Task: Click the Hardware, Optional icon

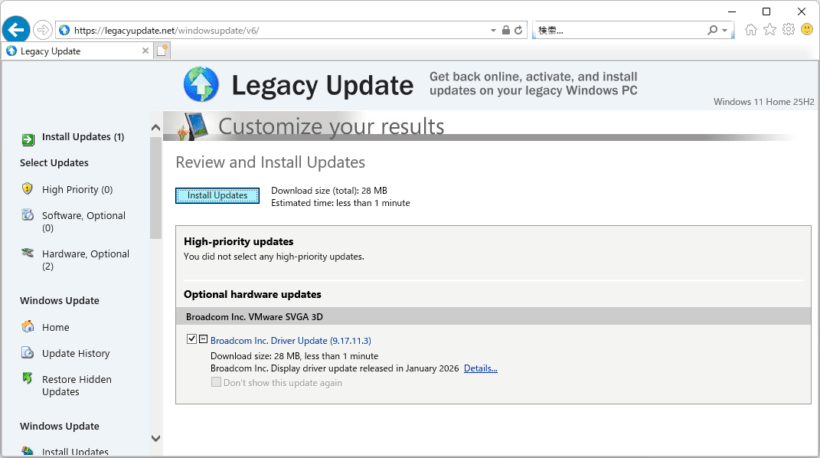Action: (x=27, y=253)
